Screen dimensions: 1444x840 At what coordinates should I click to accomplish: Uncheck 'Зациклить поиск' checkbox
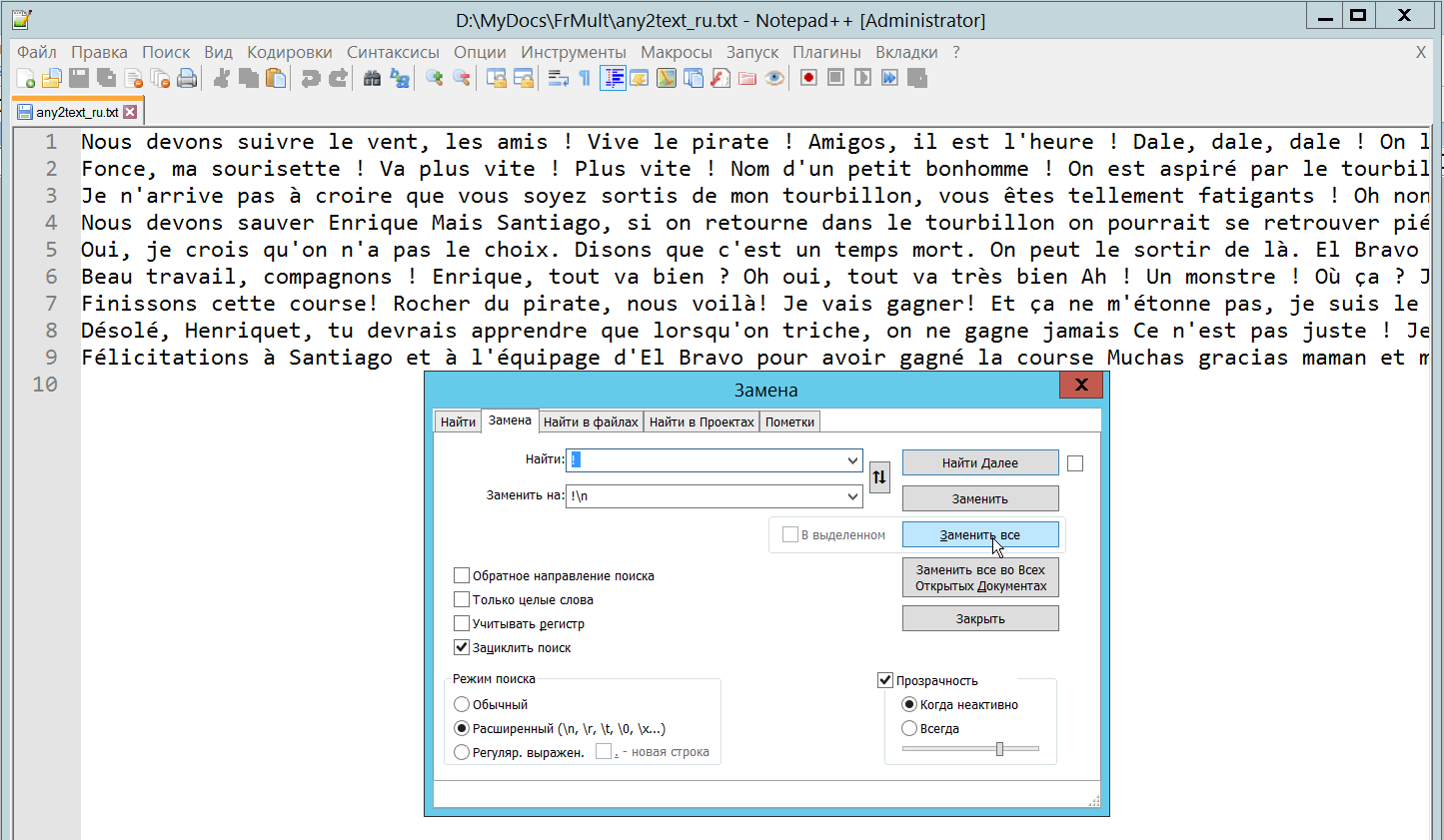click(x=462, y=647)
